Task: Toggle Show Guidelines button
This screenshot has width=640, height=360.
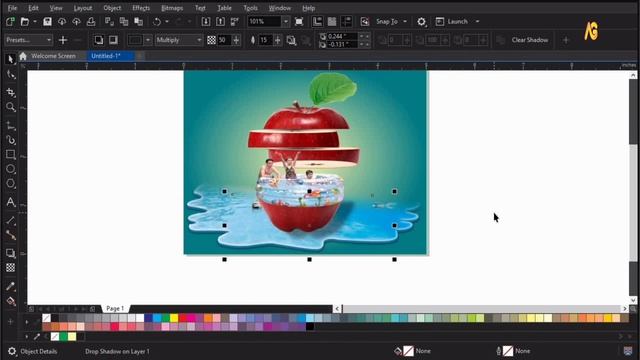Action: coord(347,22)
